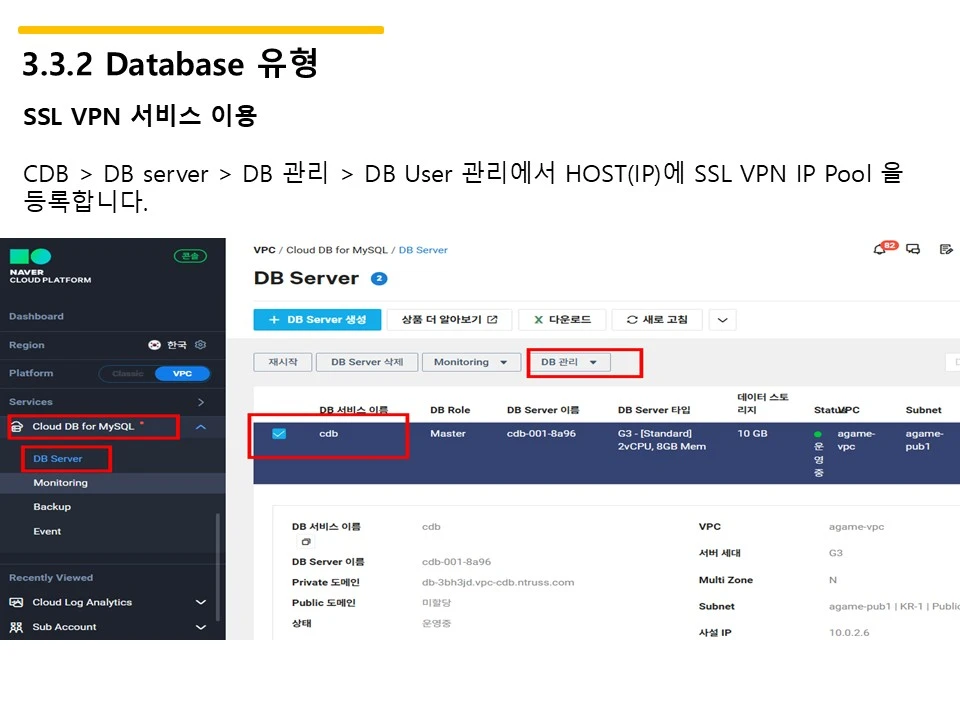Open Dashboard in sidebar
Viewport: 960px width, 720px height.
pyautogui.click(x=36, y=317)
